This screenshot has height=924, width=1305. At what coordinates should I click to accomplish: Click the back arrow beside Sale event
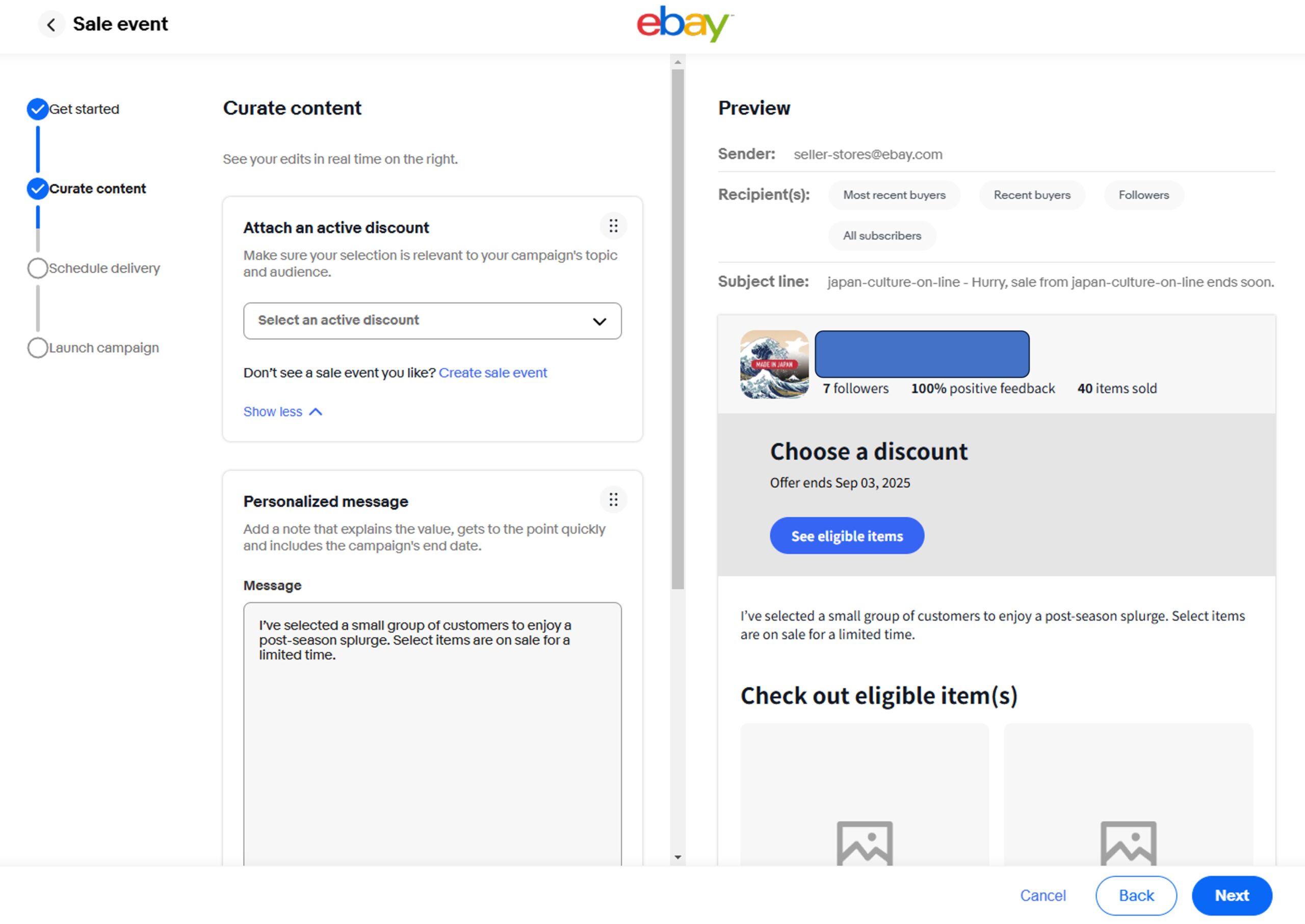51,24
